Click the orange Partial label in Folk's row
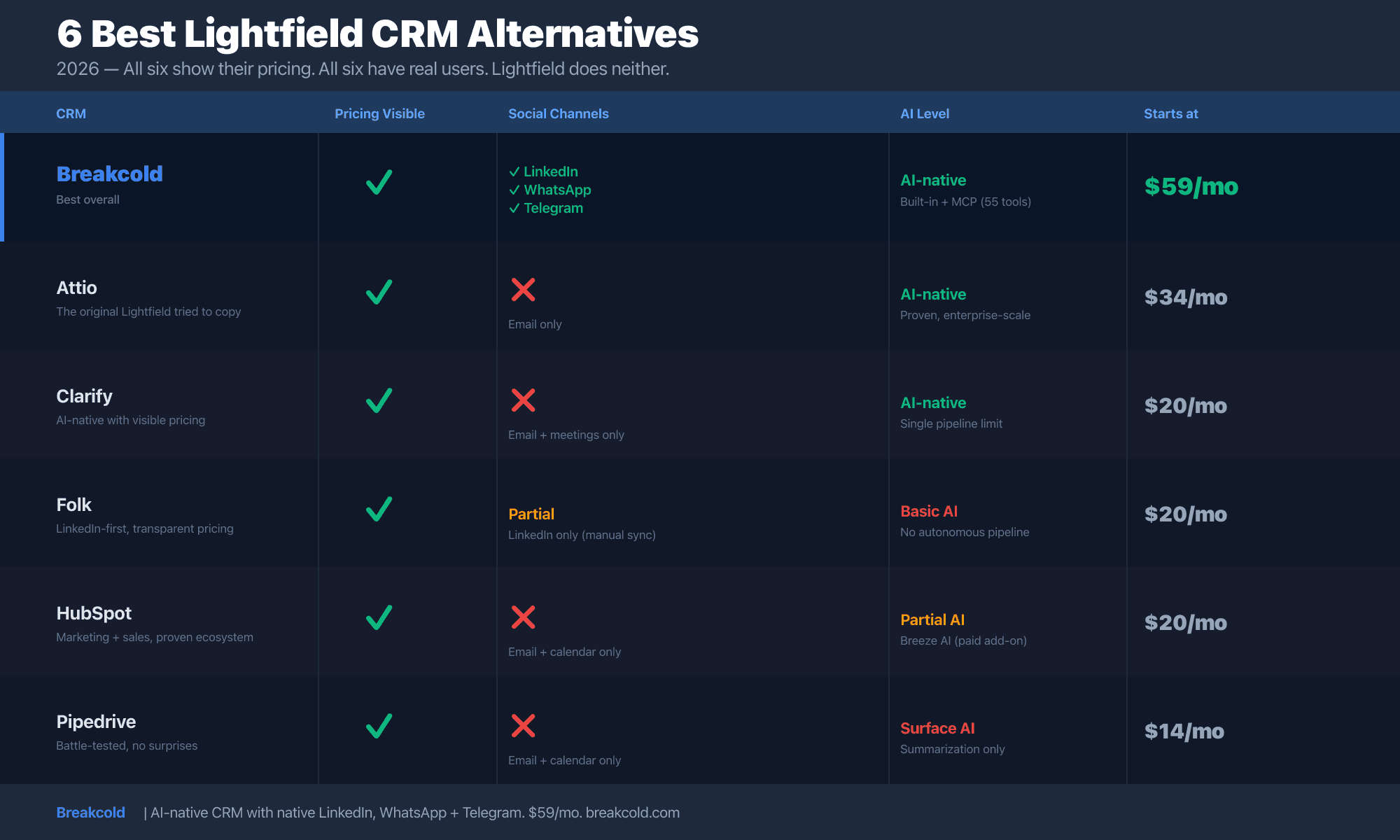The height and width of the screenshot is (840, 1400). click(x=531, y=514)
